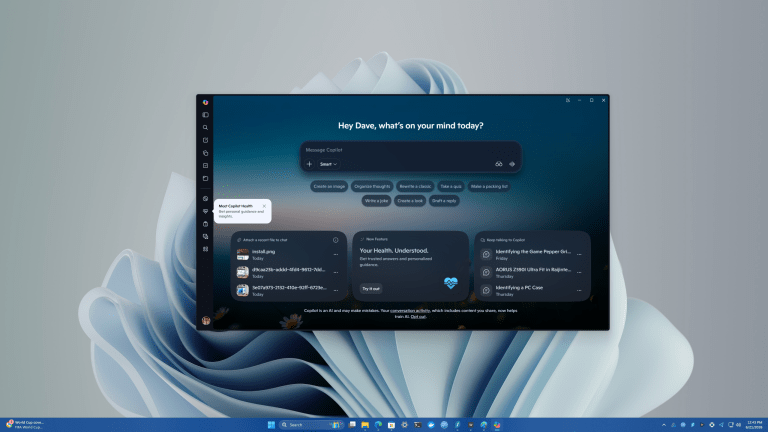
Task: Attach the 3e07a973 recent file
Action: [284, 290]
